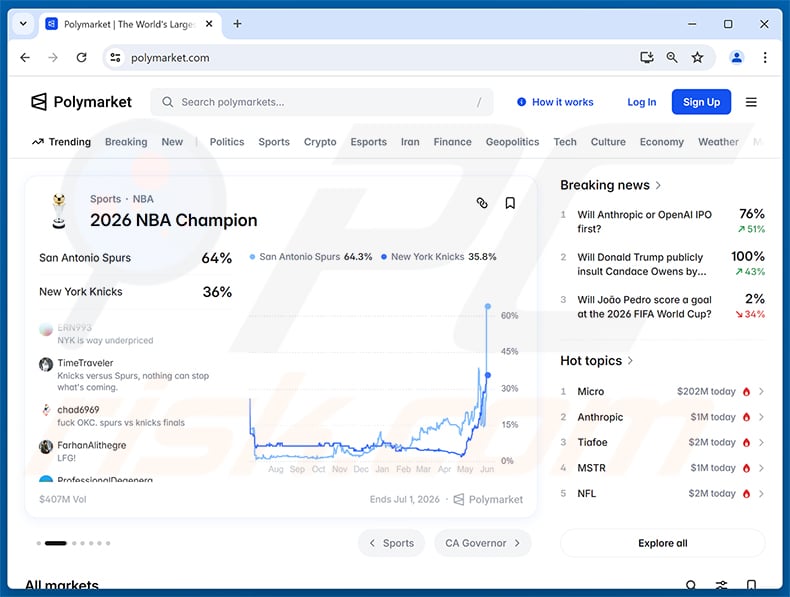
Task: Click the Polymarket logo
Action: 81,102
